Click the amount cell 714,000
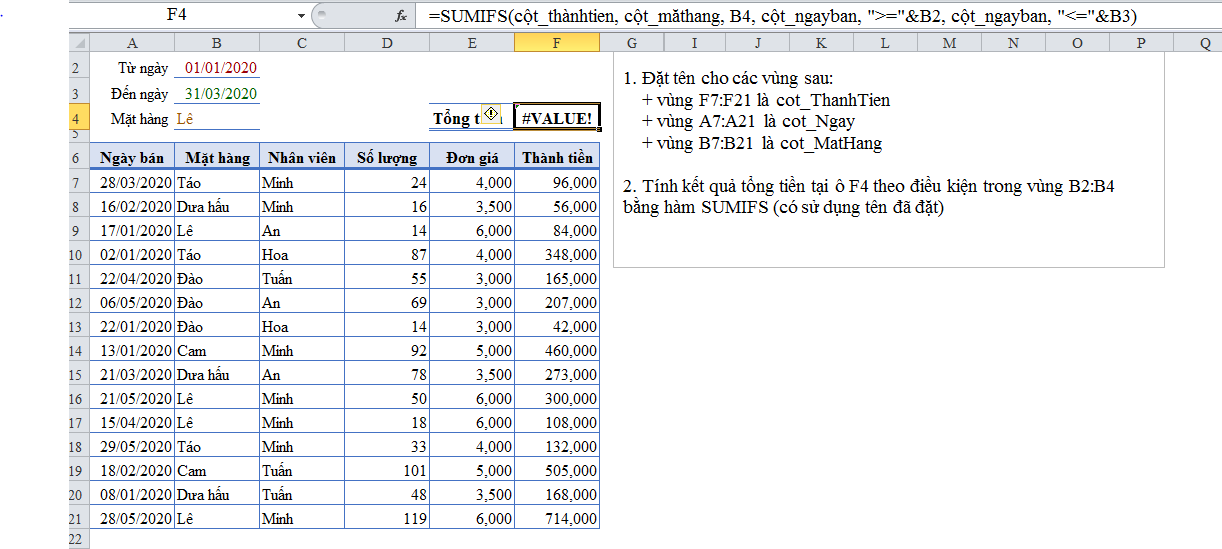Image resolution: width=1222 pixels, height=549 pixels. pyautogui.click(x=557, y=519)
